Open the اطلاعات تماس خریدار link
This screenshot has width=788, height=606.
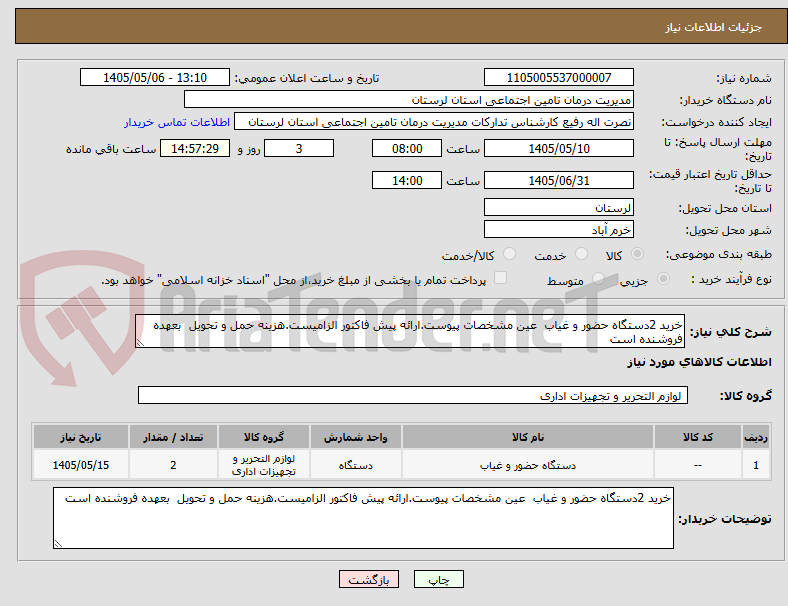tap(177, 122)
